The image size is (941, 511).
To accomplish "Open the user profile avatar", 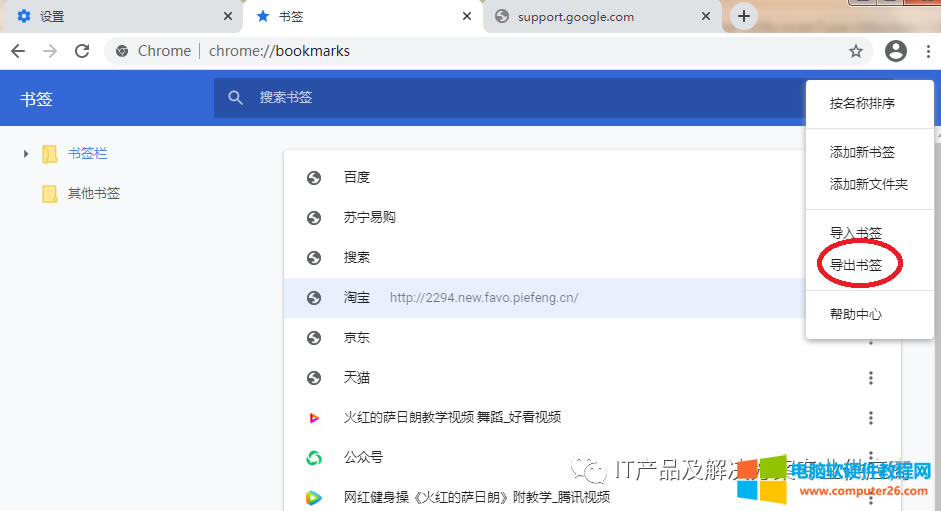I will (x=896, y=51).
